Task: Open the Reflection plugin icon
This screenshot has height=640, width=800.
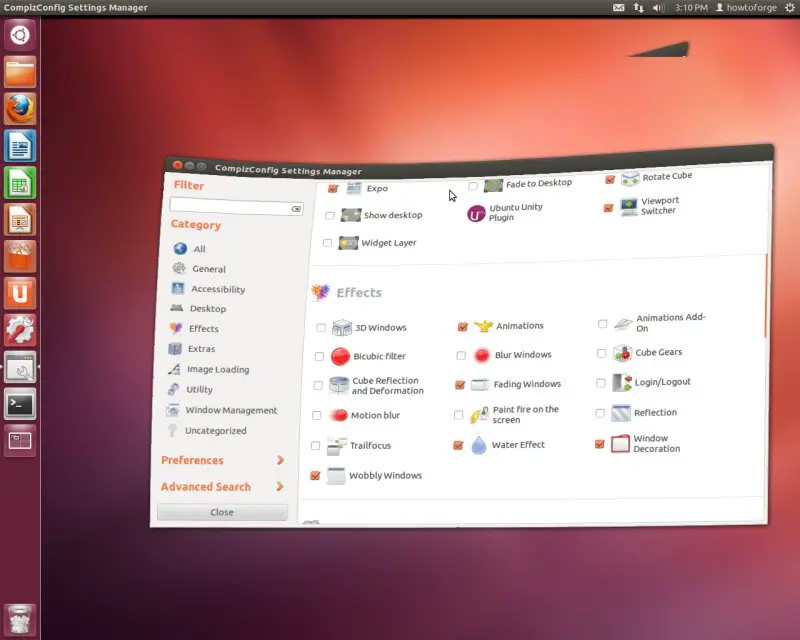Action: coord(621,413)
